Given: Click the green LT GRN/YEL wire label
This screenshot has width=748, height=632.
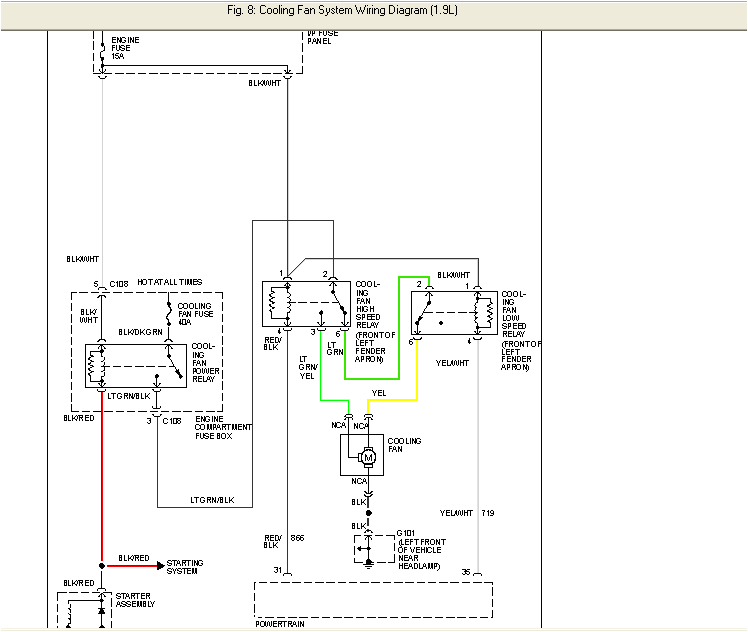Looking at the screenshot, I should pyautogui.click(x=307, y=366).
